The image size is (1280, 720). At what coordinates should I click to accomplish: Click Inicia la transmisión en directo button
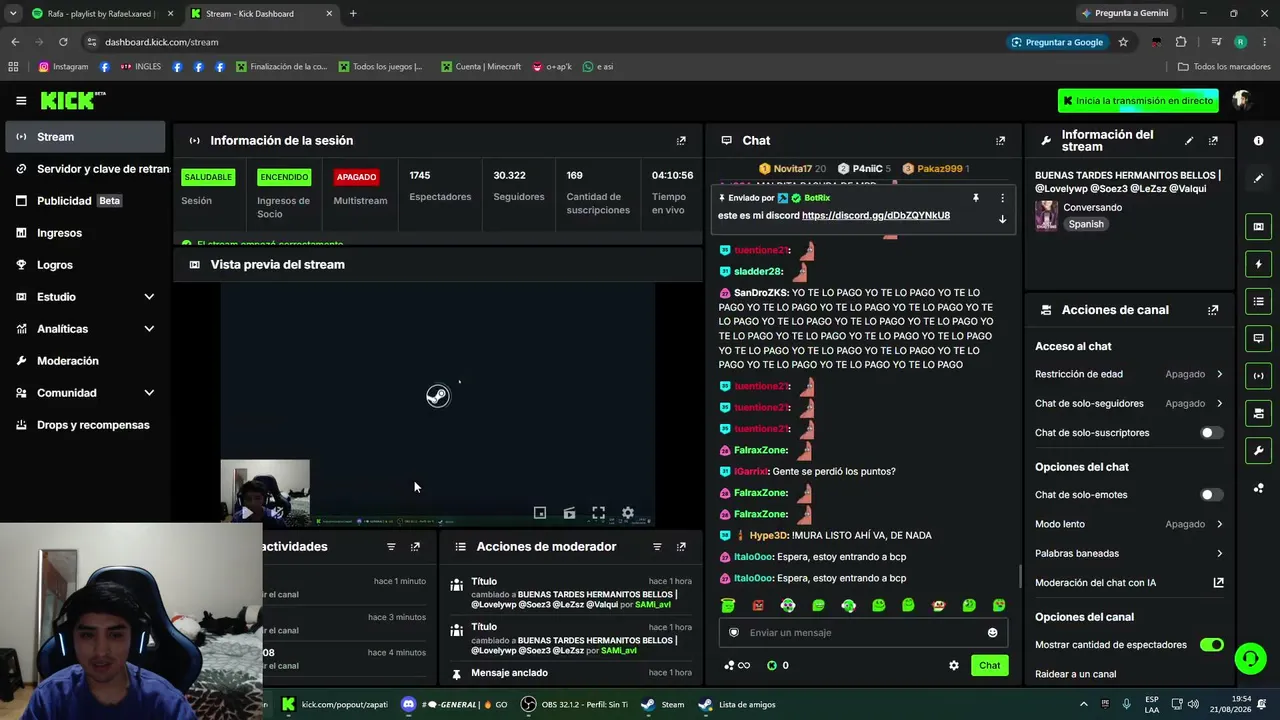[1138, 101]
